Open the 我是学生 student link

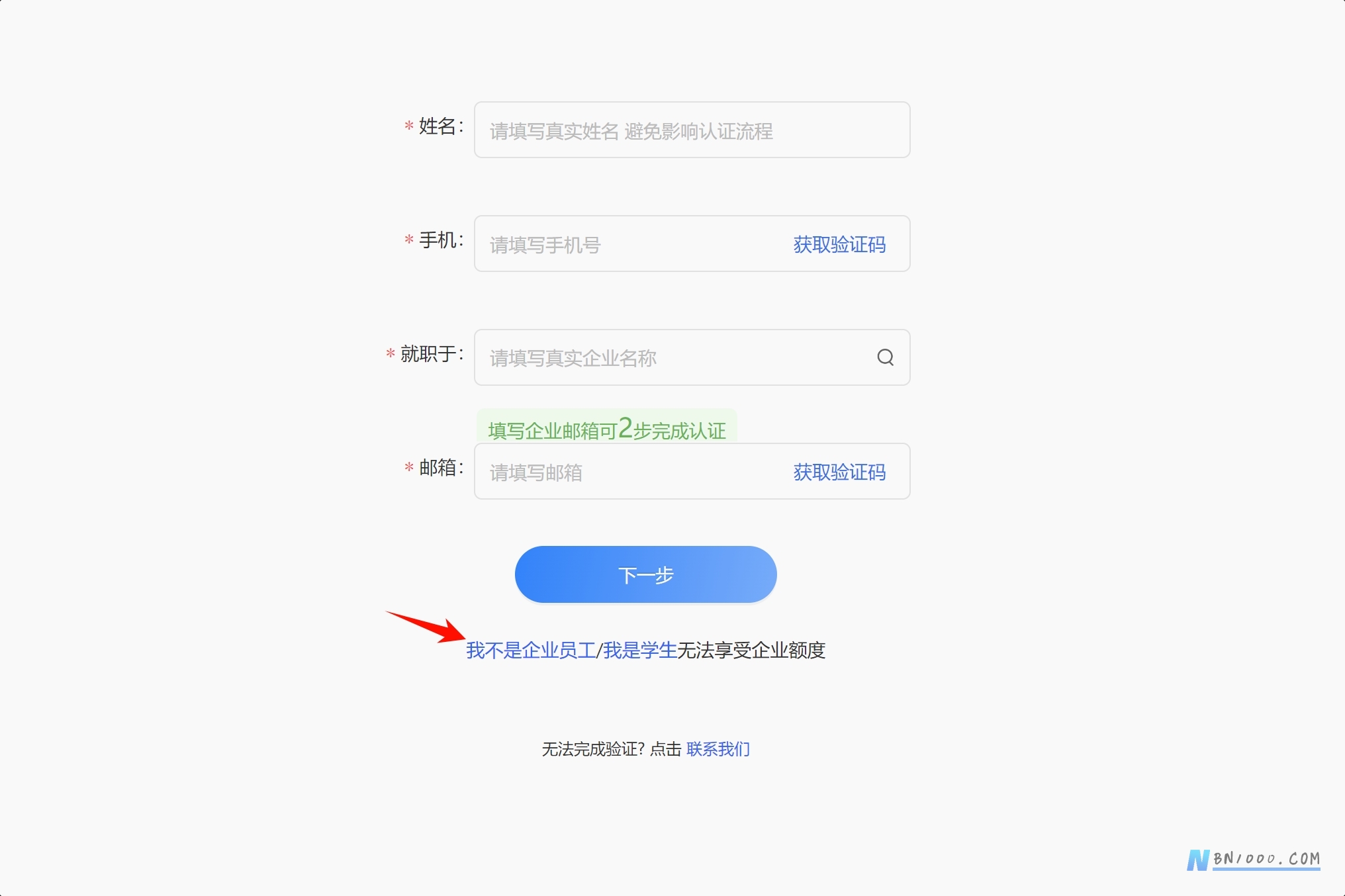tap(639, 650)
